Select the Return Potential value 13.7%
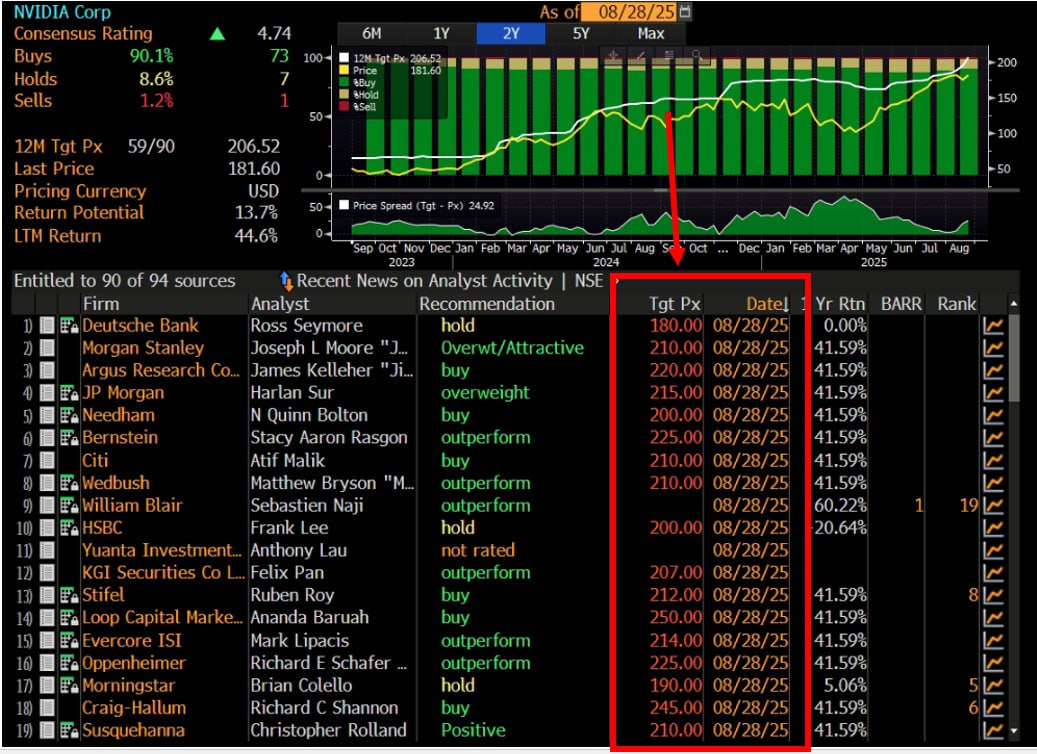The width and height of the screenshot is (1037, 754). 257,213
